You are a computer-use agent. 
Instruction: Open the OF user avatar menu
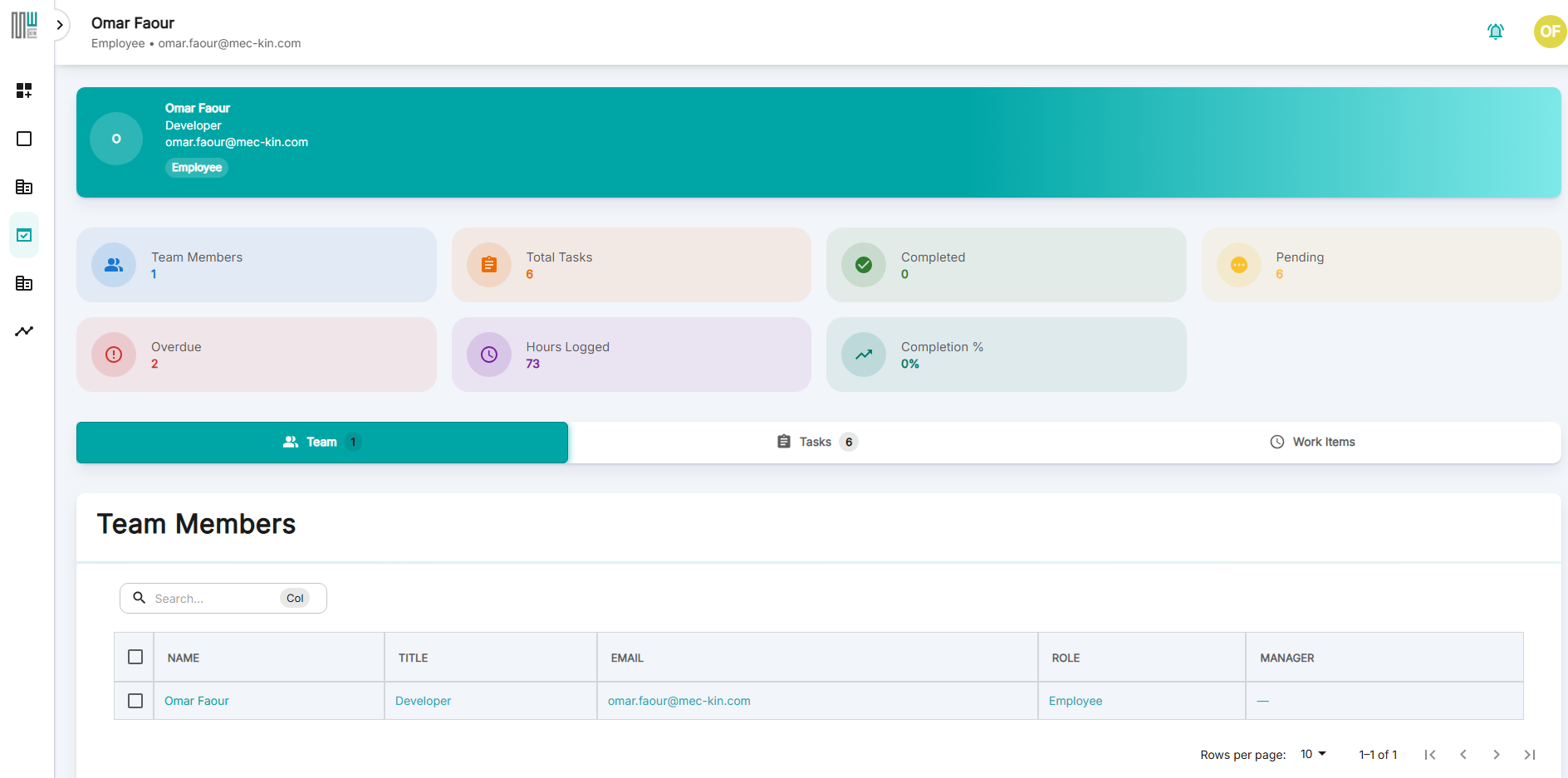click(1549, 32)
